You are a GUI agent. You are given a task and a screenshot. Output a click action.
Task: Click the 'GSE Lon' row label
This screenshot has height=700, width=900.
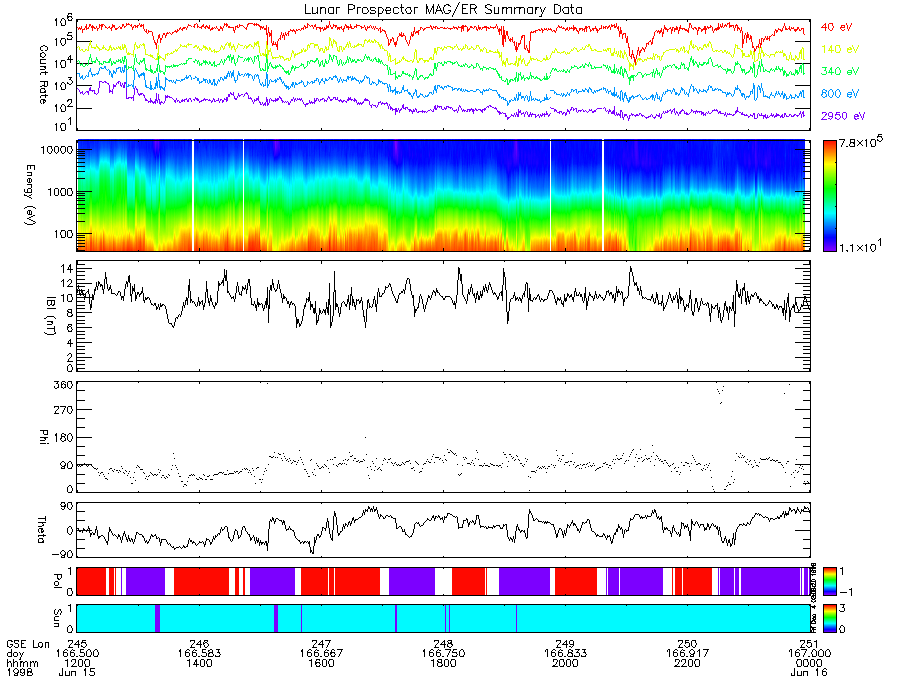click(x=28, y=644)
